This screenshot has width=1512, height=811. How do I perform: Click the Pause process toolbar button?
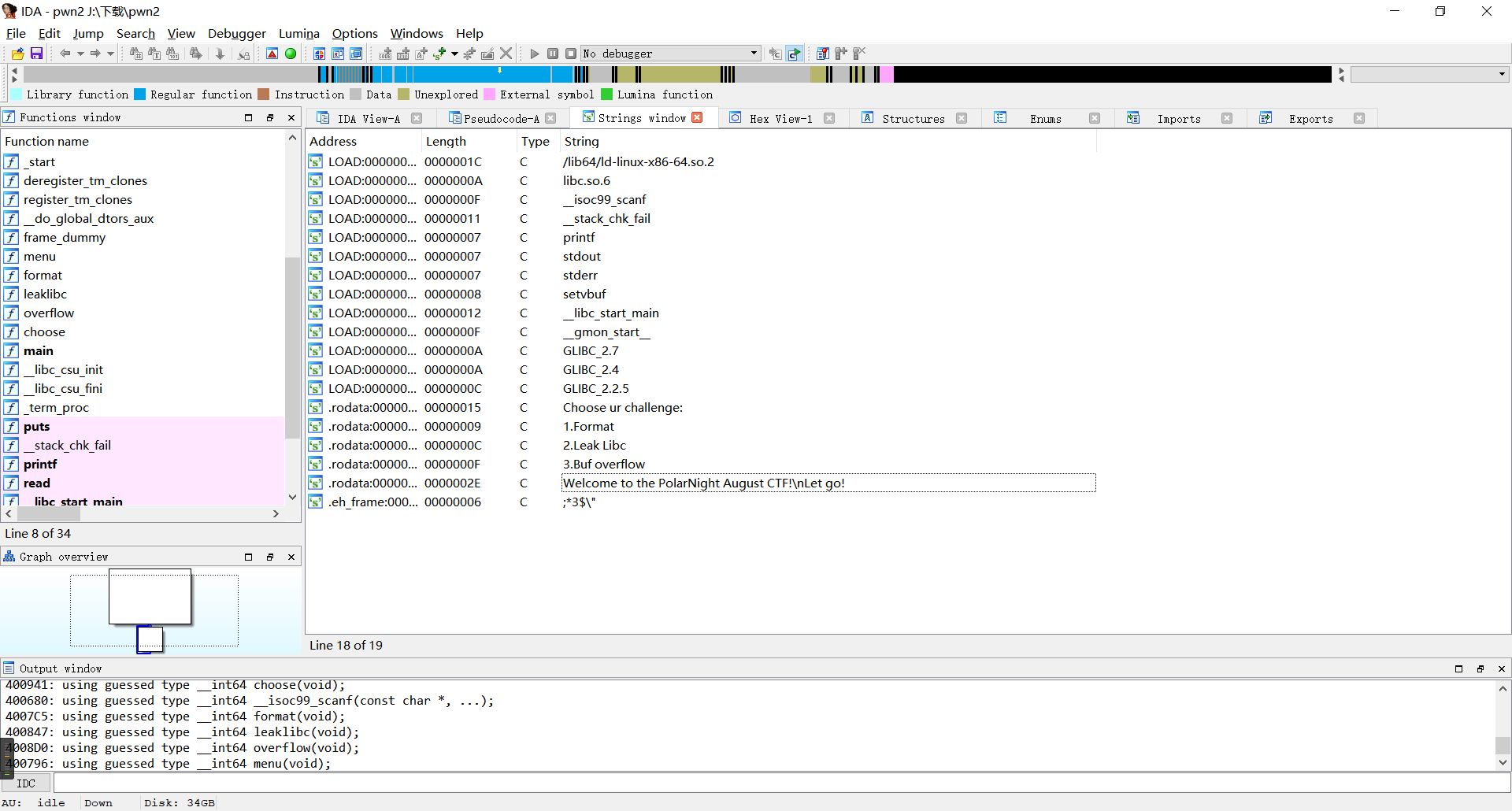553,54
